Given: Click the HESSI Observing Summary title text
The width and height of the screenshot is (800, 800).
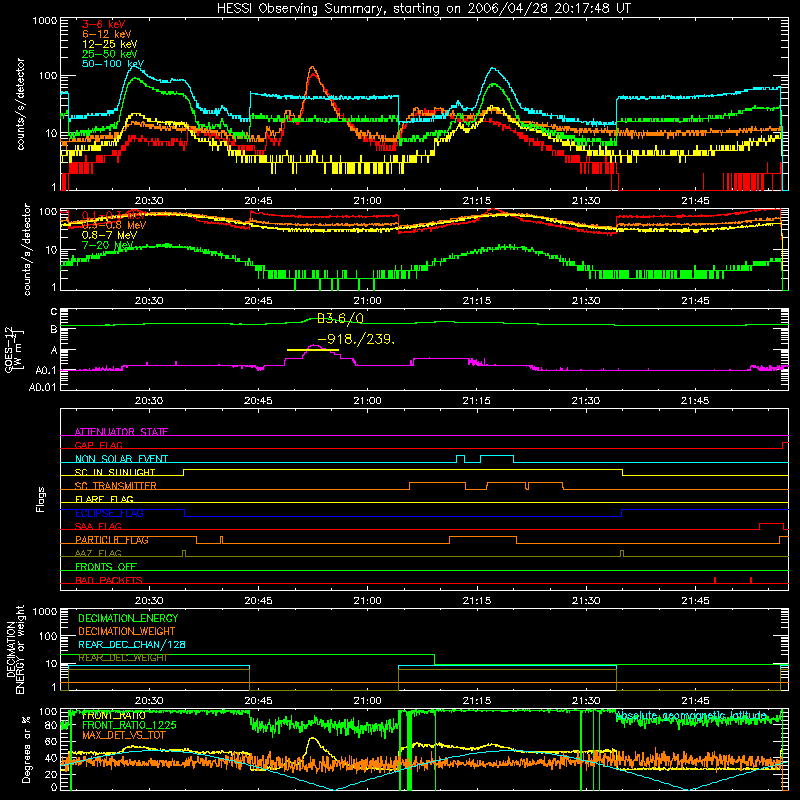Looking at the screenshot, I should (x=424, y=9).
